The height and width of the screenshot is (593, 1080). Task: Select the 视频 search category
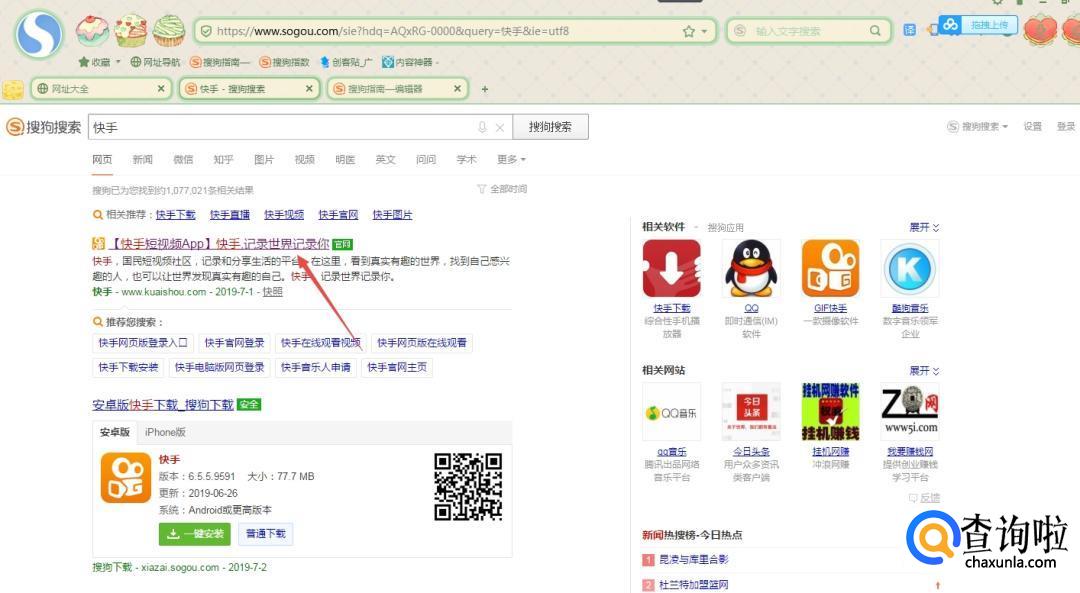click(x=304, y=159)
